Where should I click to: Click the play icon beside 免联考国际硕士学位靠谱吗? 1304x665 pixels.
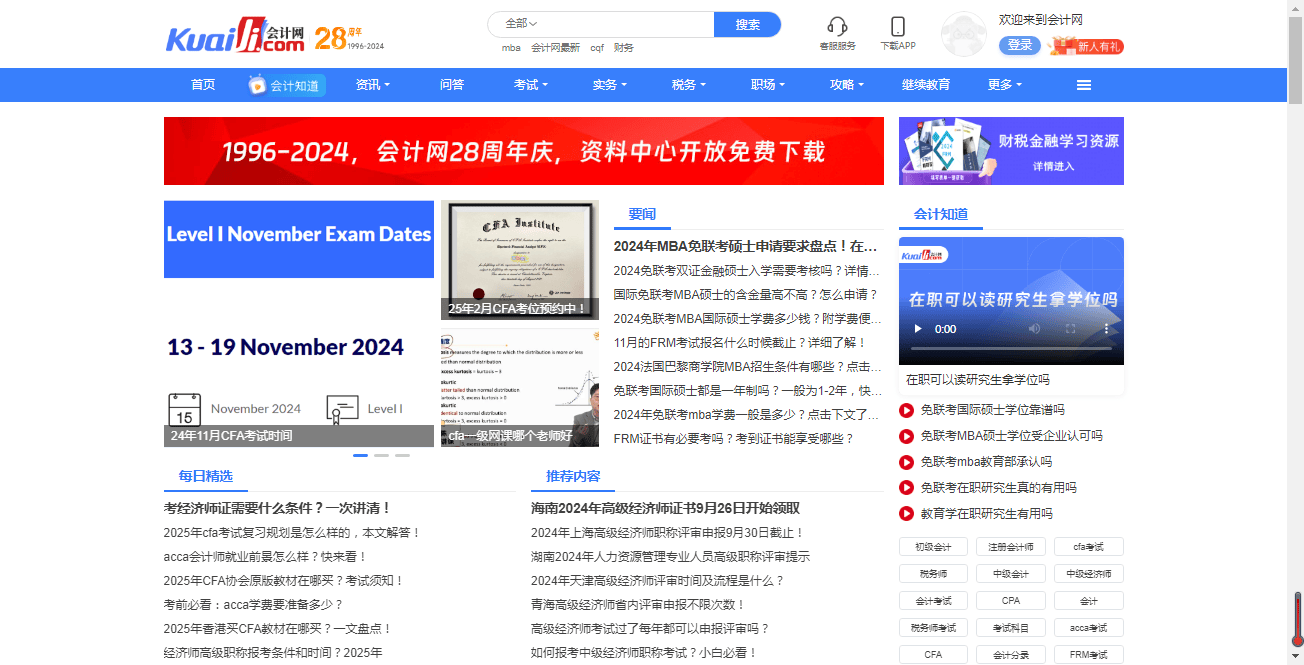tap(907, 410)
